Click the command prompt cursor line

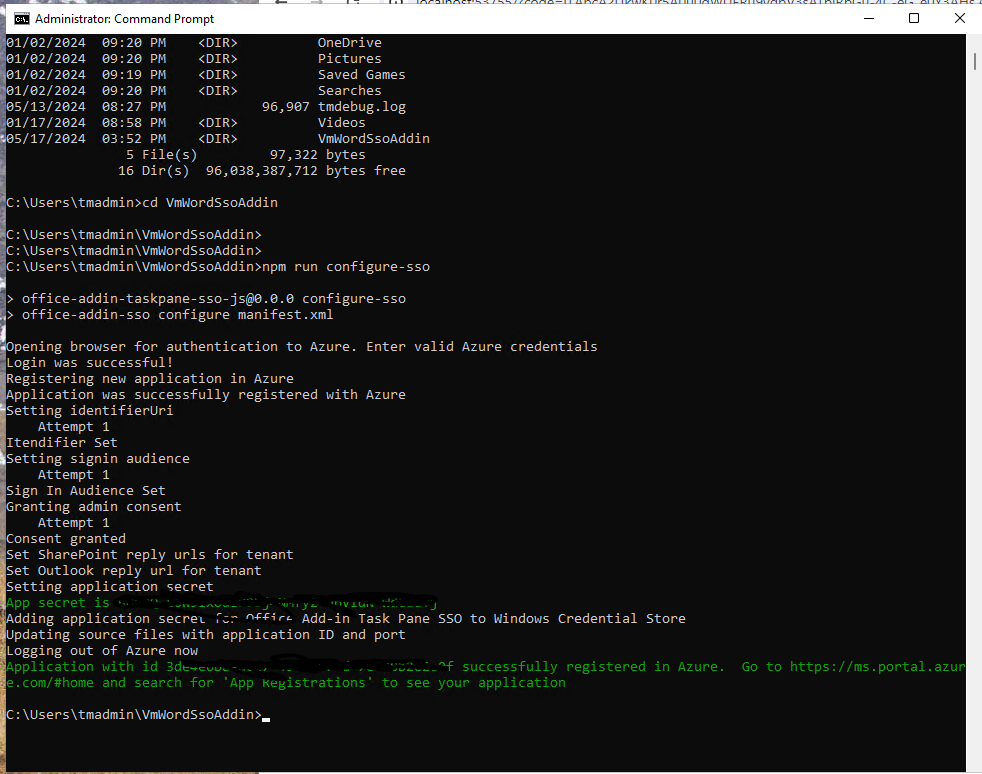click(x=138, y=715)
